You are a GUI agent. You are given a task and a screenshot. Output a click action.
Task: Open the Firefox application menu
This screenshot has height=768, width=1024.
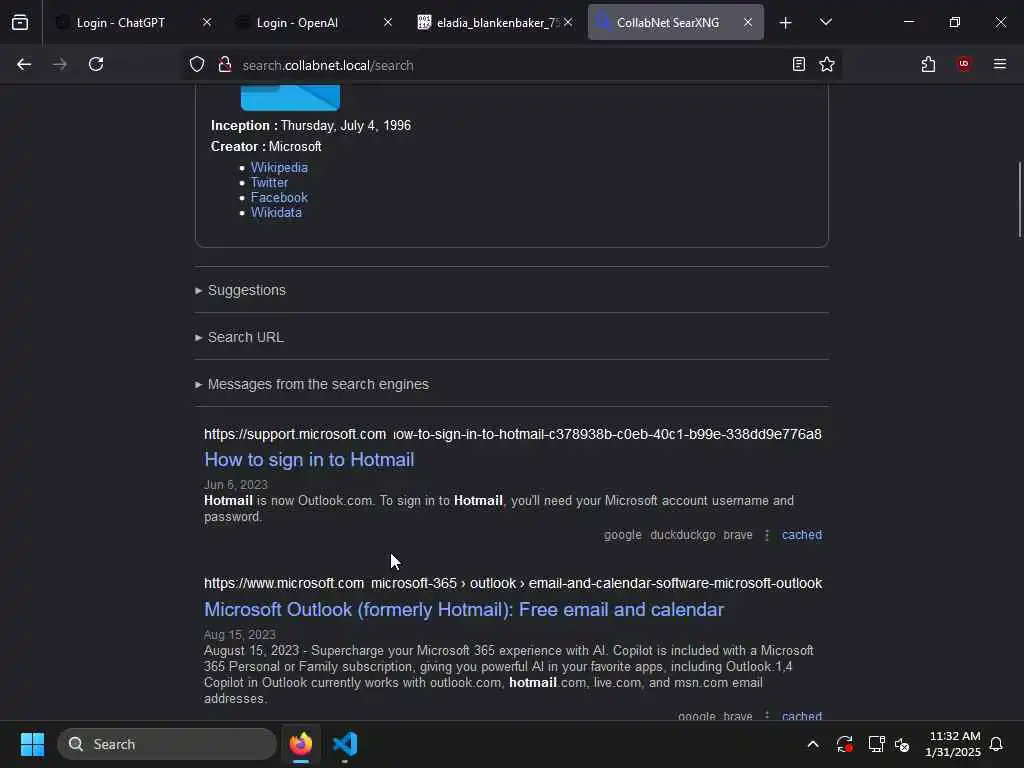[x=1000, y=64]
